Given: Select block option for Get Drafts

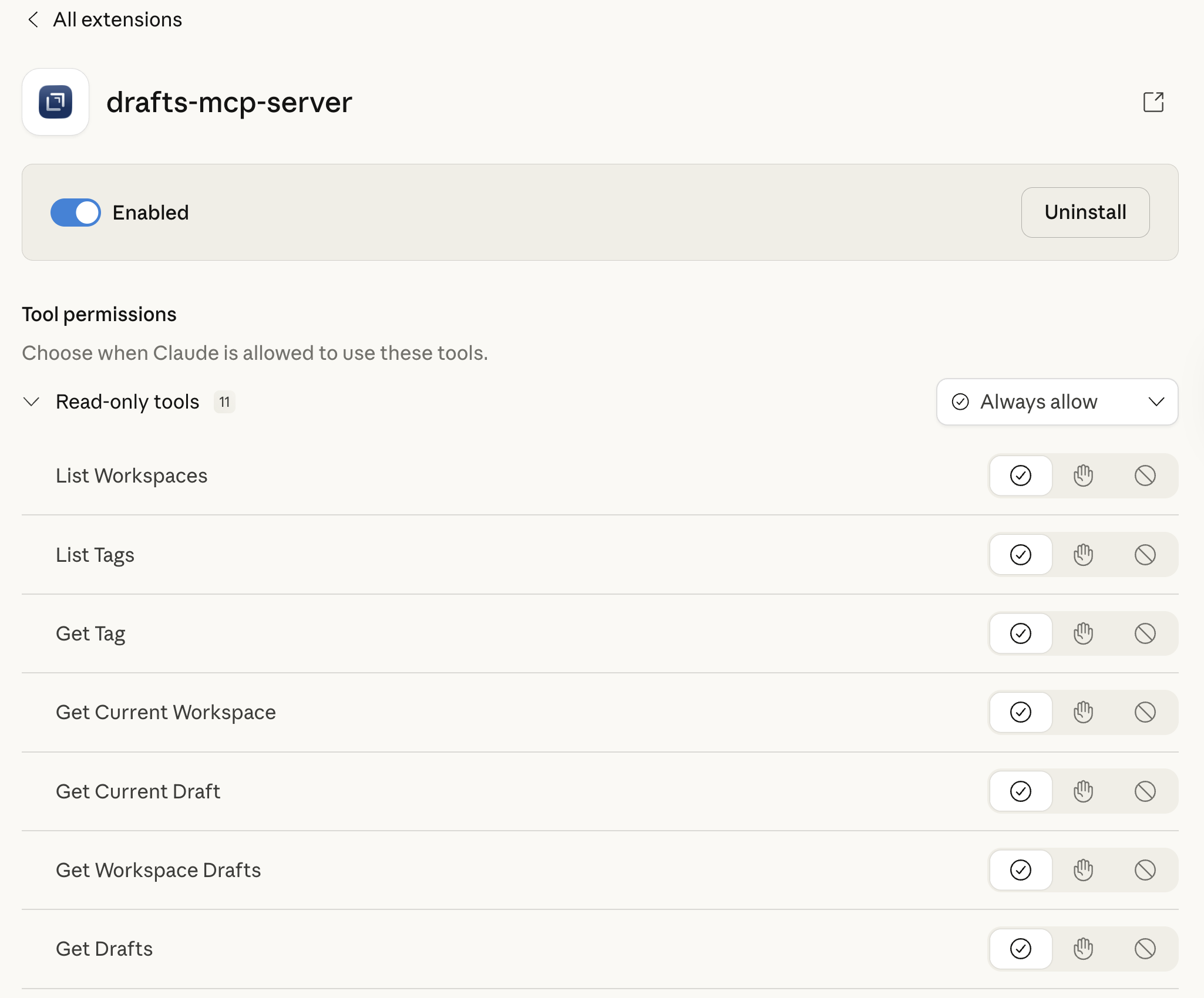Looking at the screenshot, I should point(1145,949).
